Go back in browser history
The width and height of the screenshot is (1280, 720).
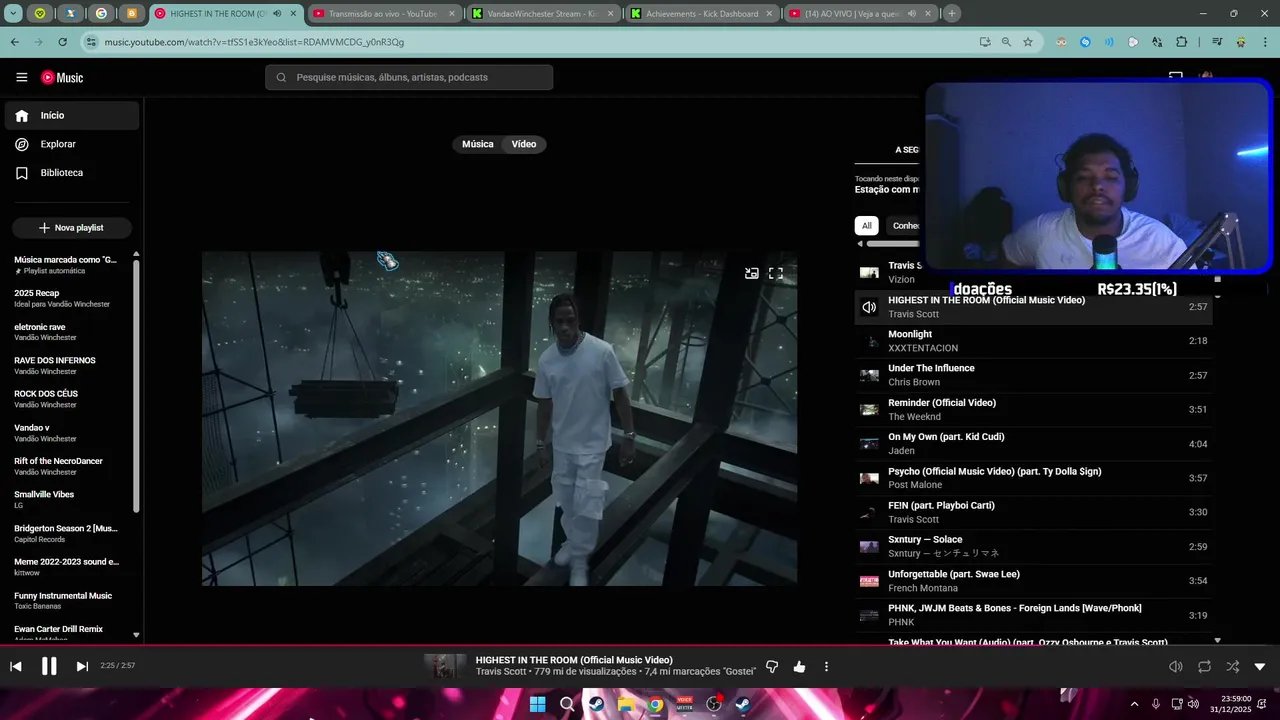click(x=14, y=42)
